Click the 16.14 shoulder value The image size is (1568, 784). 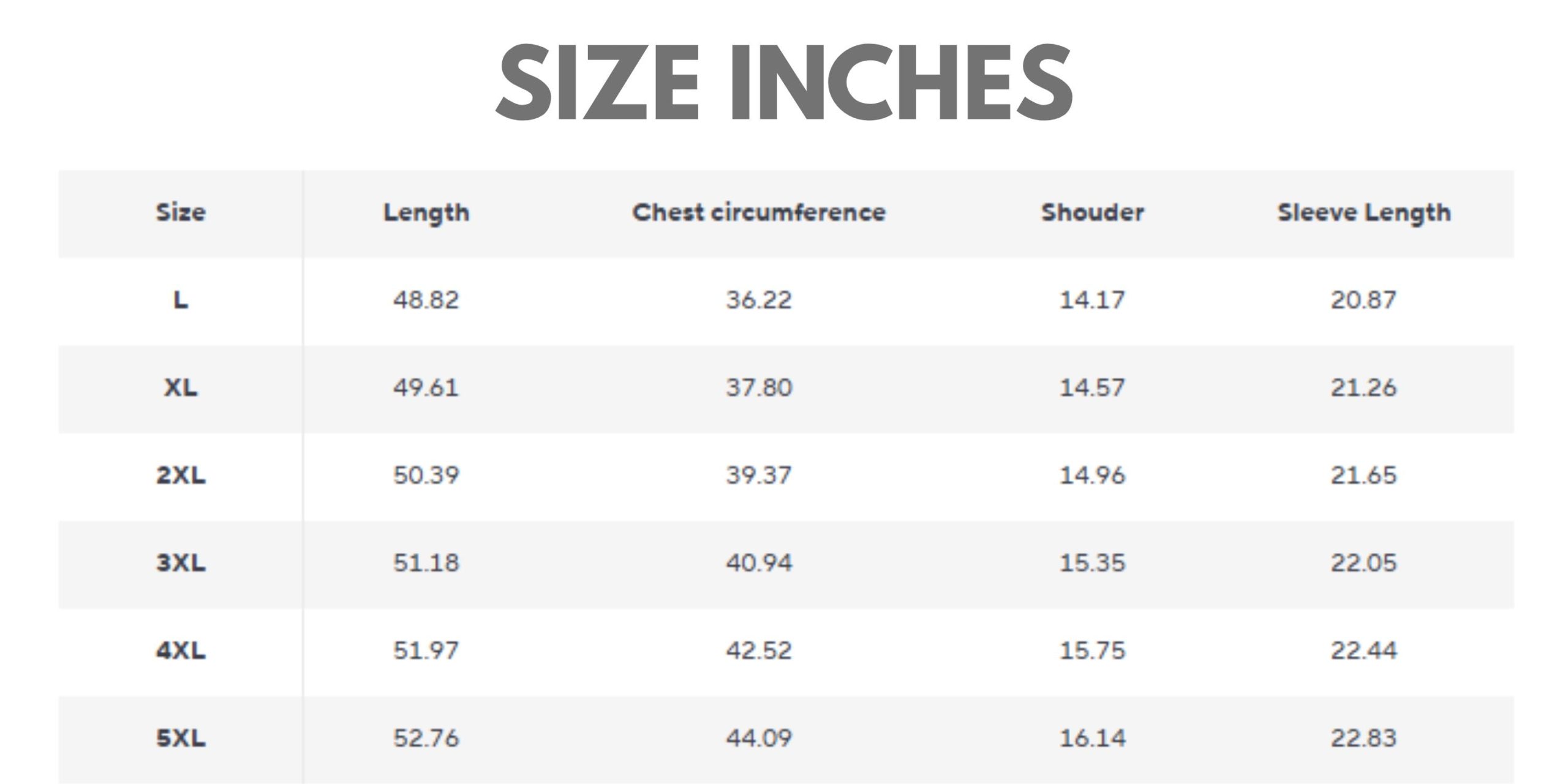point(1093,738)
